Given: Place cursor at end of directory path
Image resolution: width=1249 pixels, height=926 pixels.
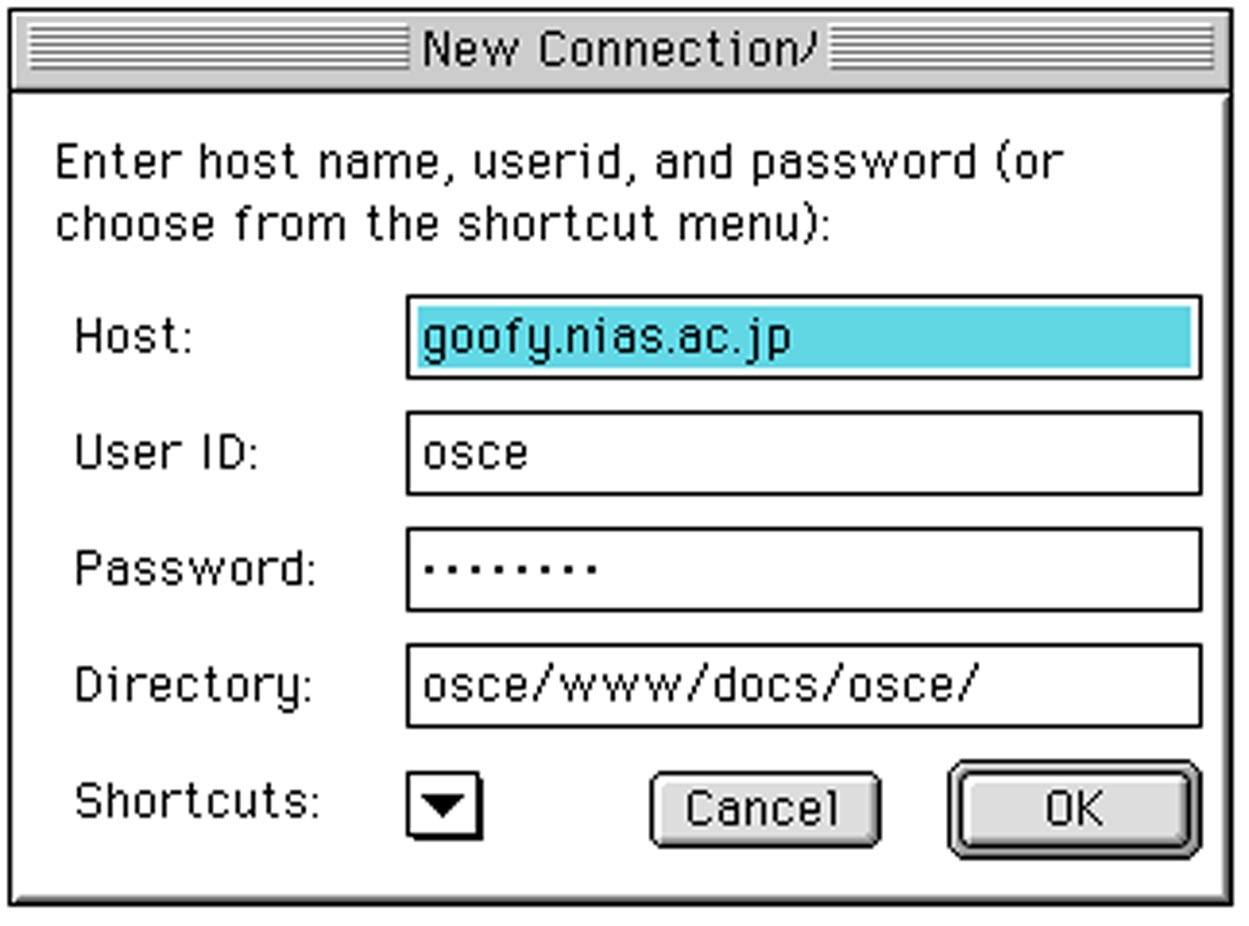Looking at the screenshot, I should (981, 685).
